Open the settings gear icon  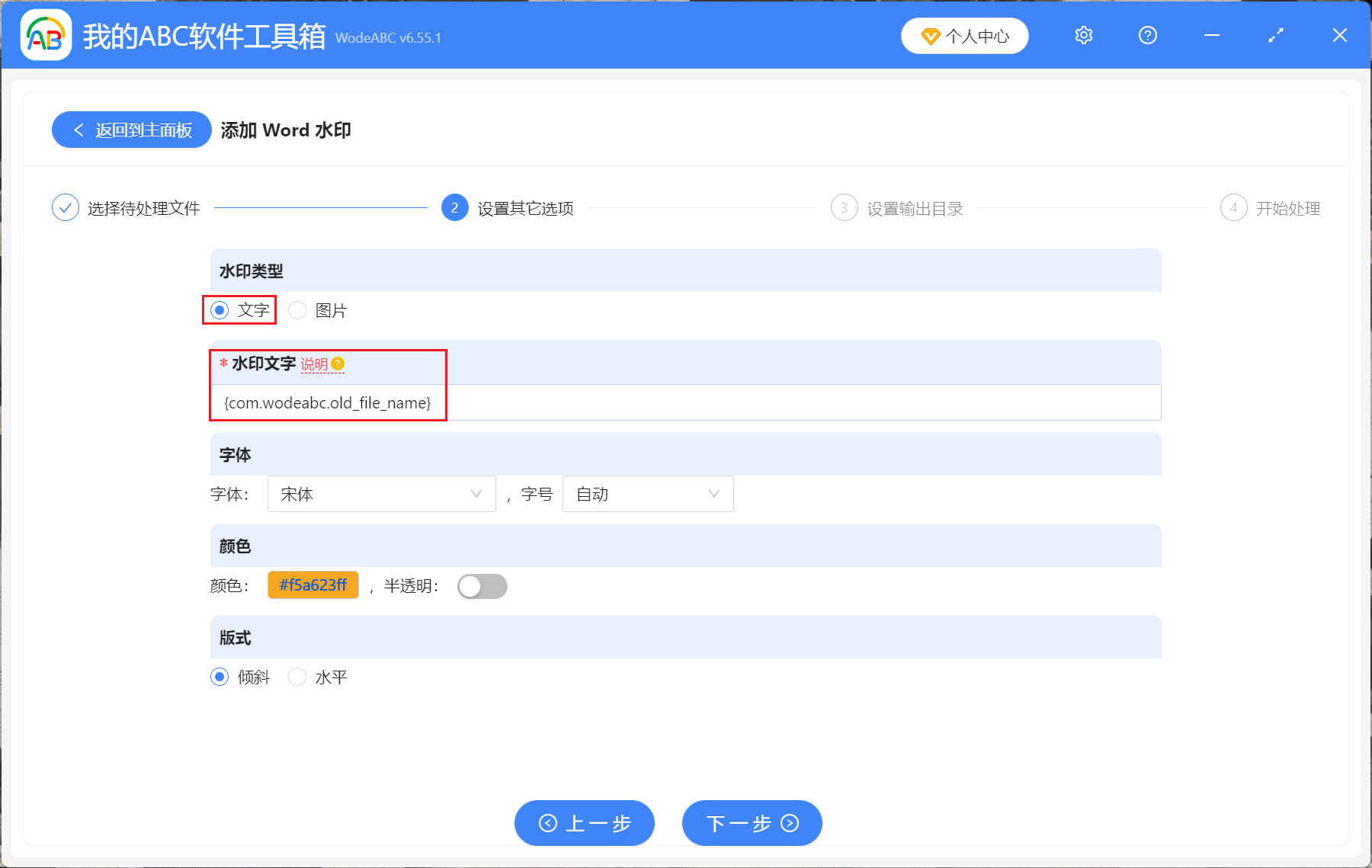point(1083,35)
